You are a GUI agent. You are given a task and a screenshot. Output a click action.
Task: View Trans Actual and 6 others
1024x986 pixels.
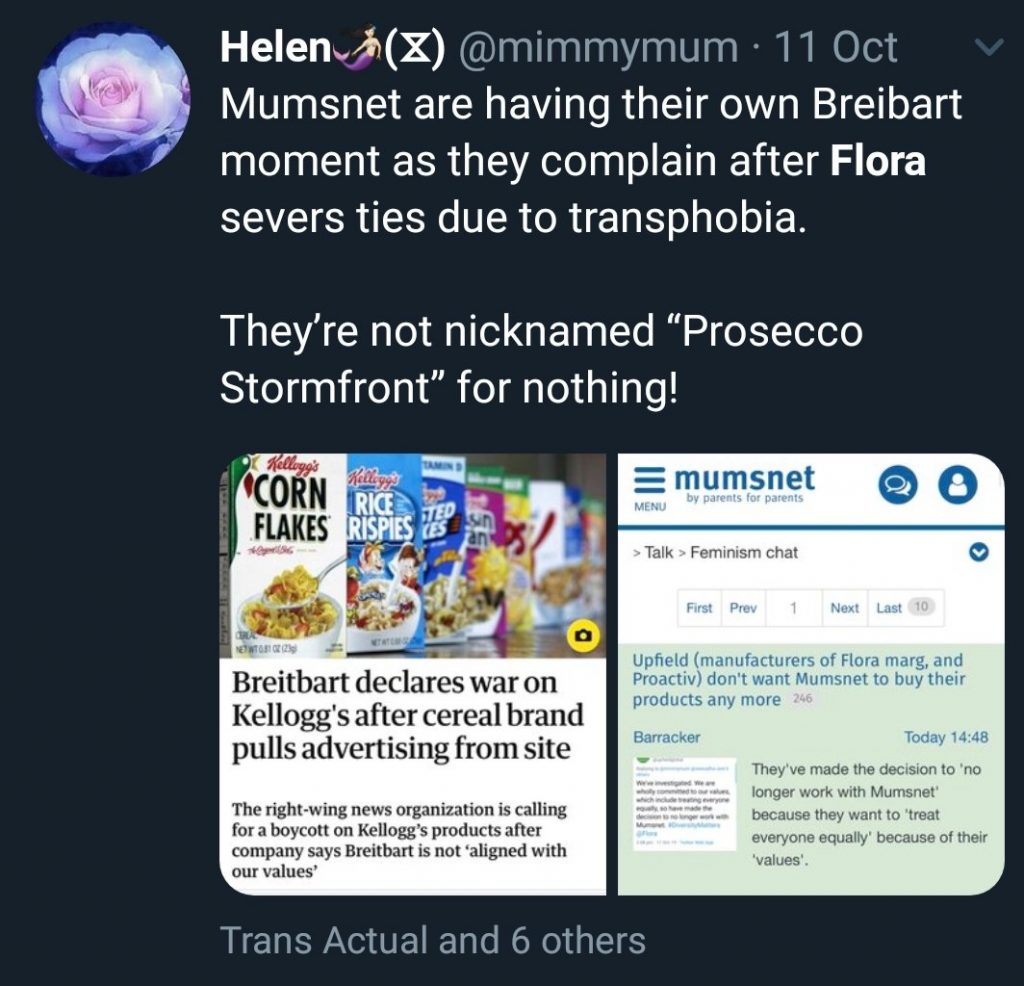tap(432, 940)
